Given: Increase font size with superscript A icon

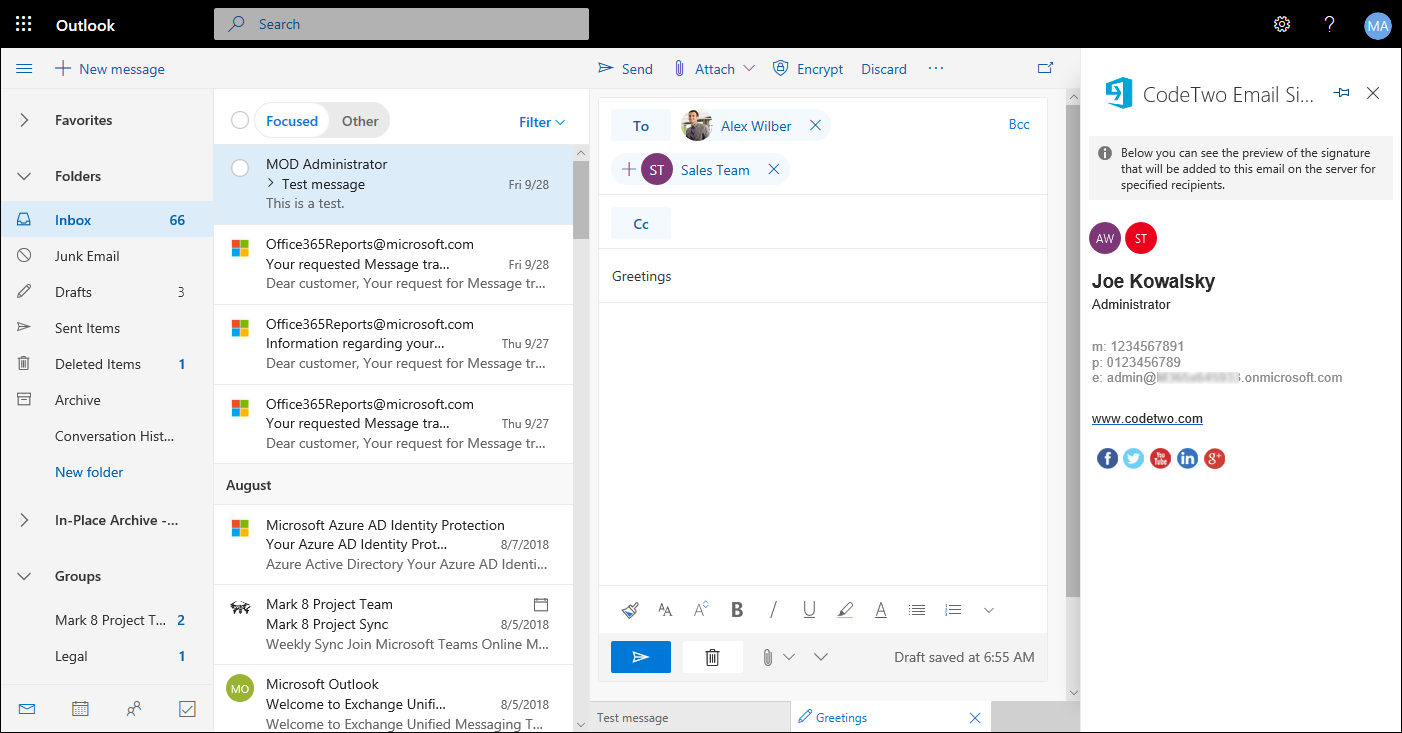Looking at the screenshot, I should pyautogui.click(x=700, y=608).
